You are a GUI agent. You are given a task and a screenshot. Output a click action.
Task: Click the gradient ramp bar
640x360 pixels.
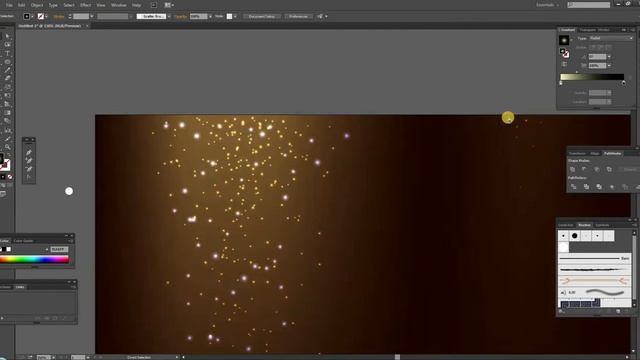592,77
